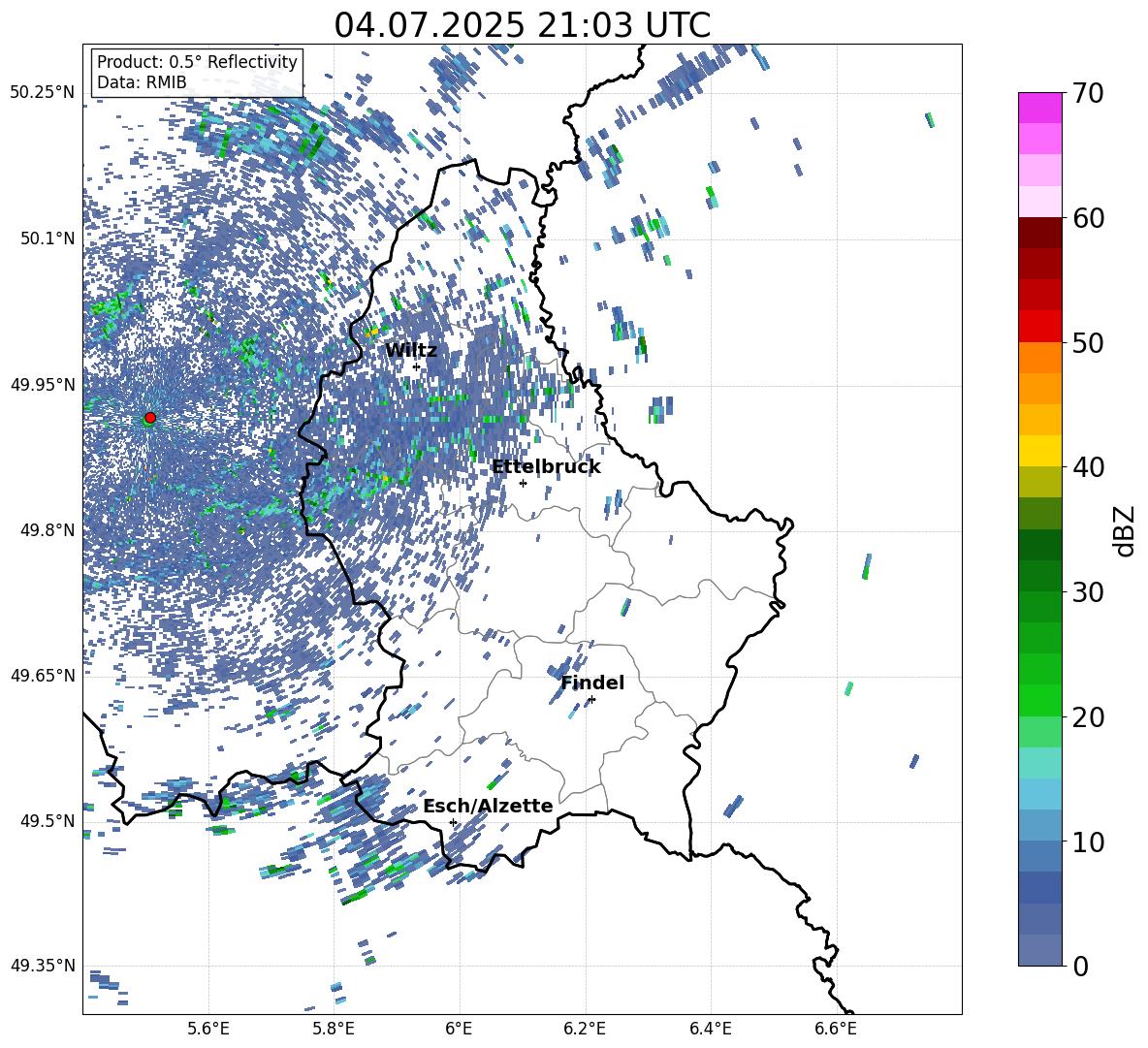Viewport: 1148px width, 1048px height.
Task: Click the 6.6°E longitude label
Action: (x=836, y=1030)
